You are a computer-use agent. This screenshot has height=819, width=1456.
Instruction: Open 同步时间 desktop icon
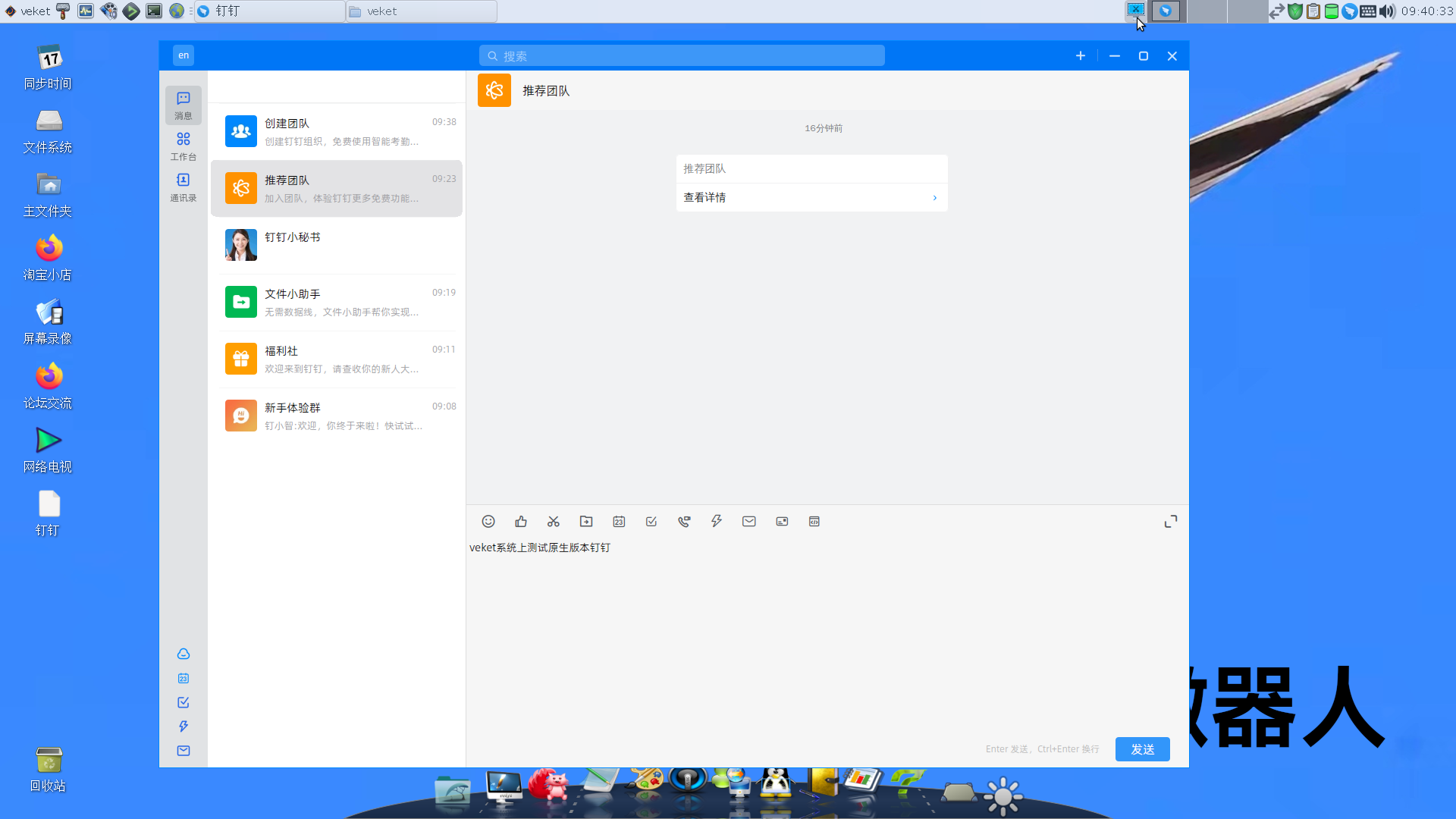(x=48, y=67)
